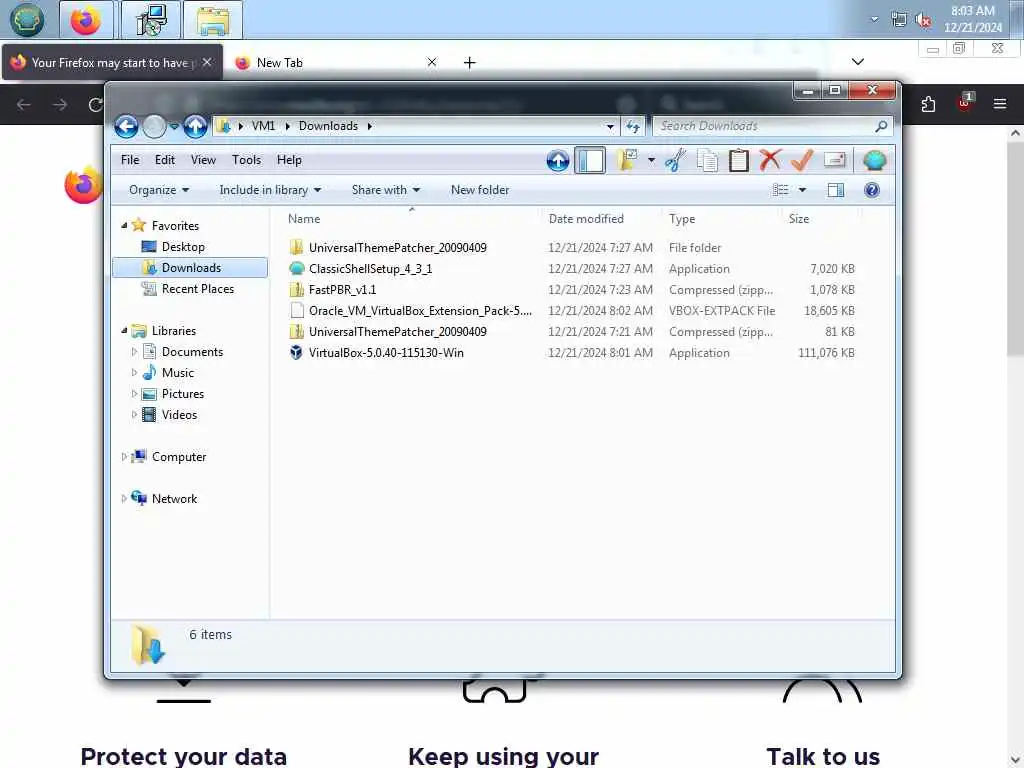Viewport: 1024px width, 768px height.
Task: Select the UniversalThemePatcher_20090409 file folder
Action: coord(398,248)
